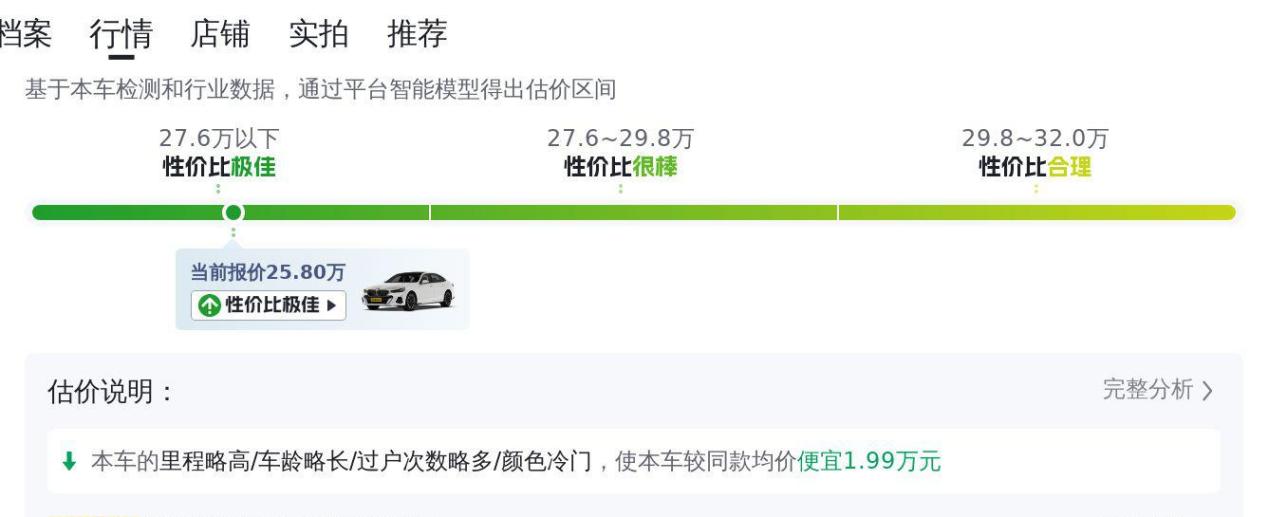The width and height of the screenshot is (1268, 517).
Task: Click the 27.6~29.8万 性价比很棒 label
Action: point(620,153)
